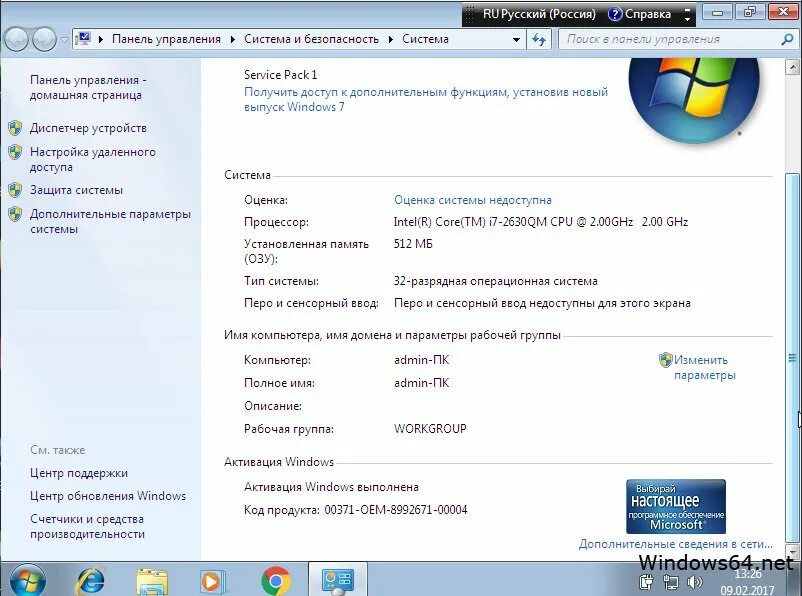Click network tray icon
Image resolution: width=802 pixels, height=596 pixels.
click(x=671, y=582)
